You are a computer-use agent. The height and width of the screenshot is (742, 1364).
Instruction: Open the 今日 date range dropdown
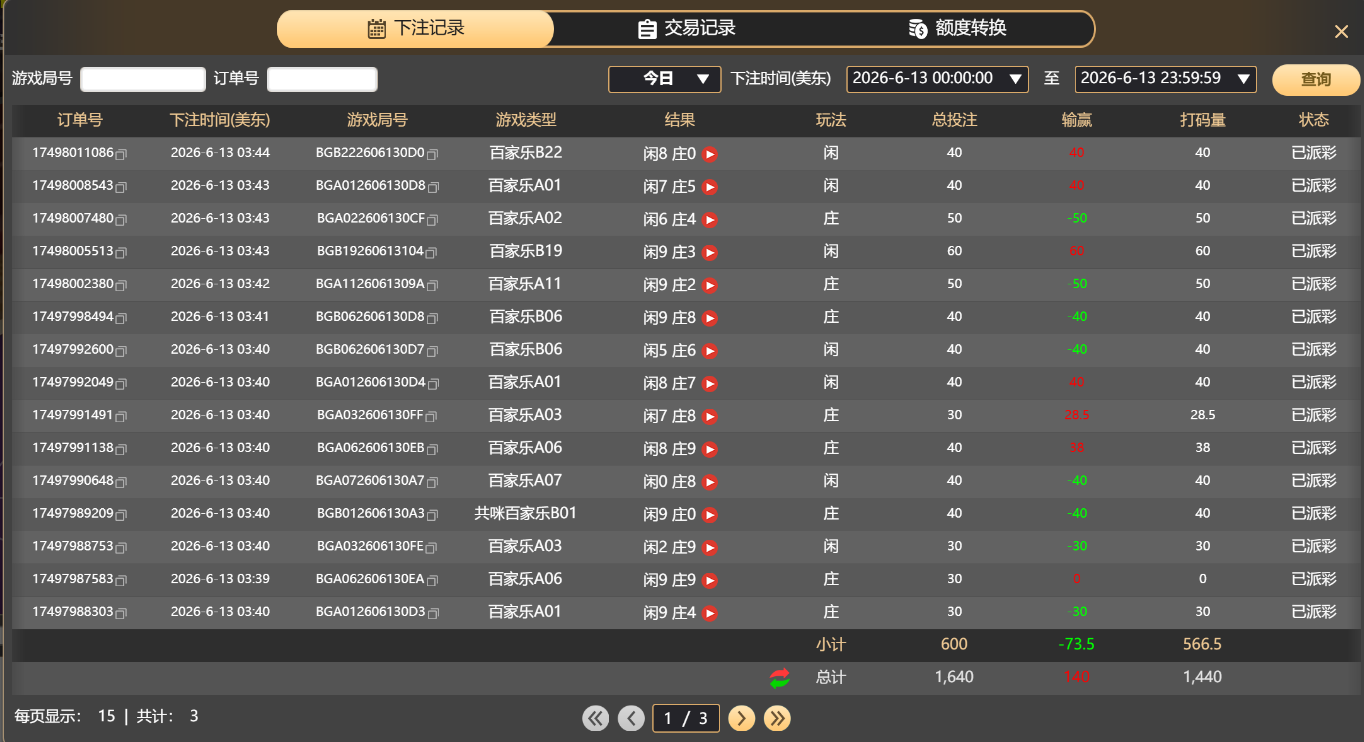click(x=665, y=79)
